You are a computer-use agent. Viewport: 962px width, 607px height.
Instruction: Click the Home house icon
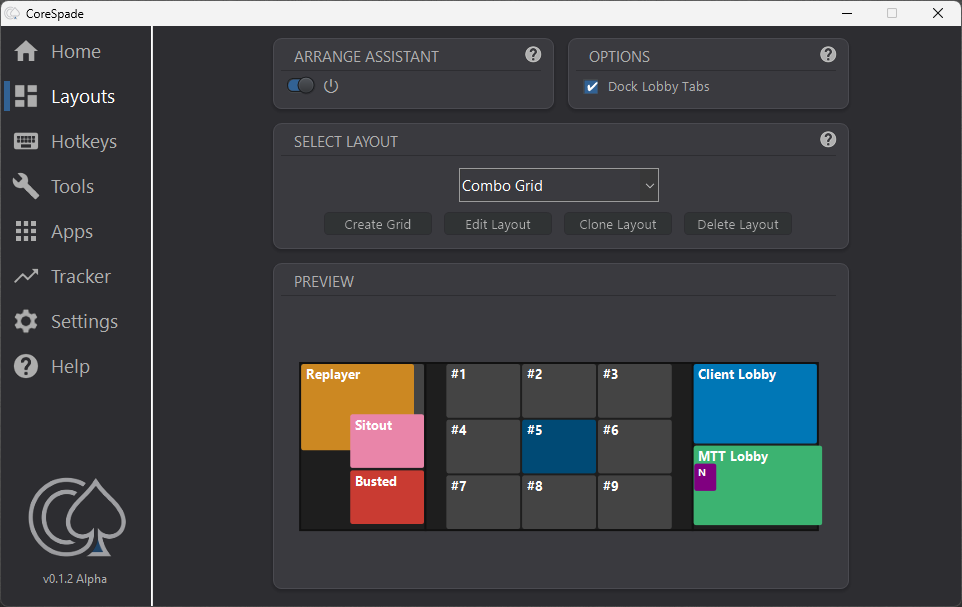point(26,52)
